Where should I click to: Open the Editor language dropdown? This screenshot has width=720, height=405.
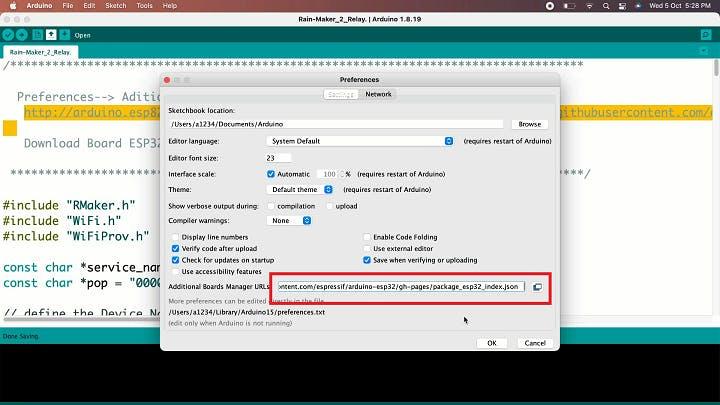pos(360,141)
